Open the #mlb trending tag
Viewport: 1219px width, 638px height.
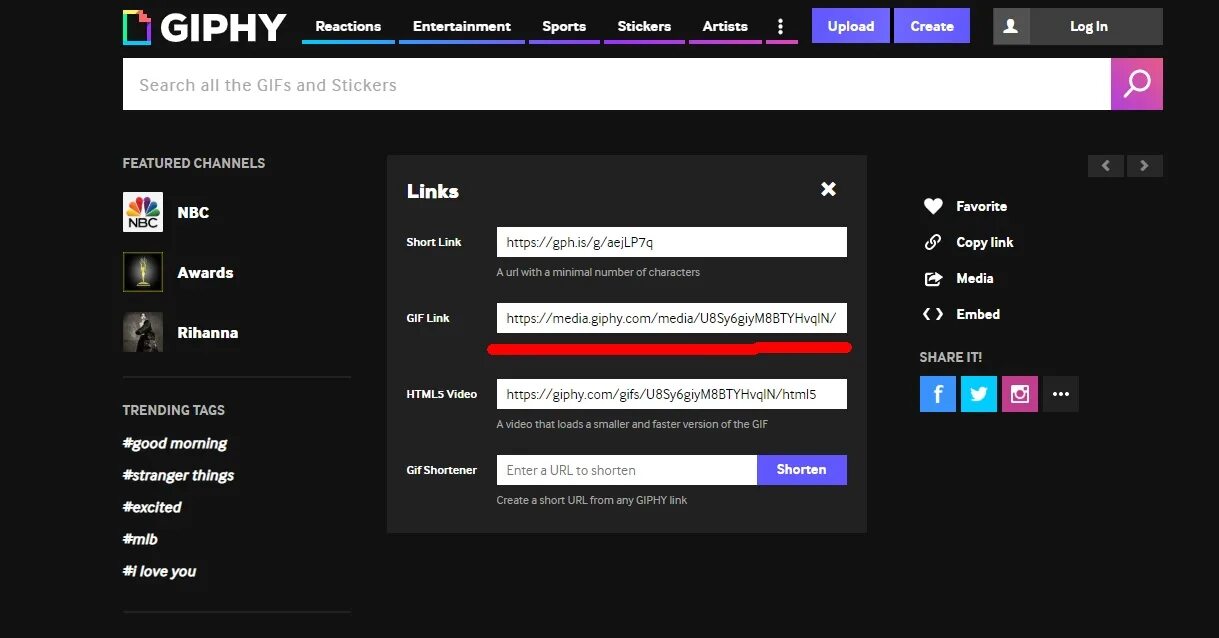click(x=140, y=539)
